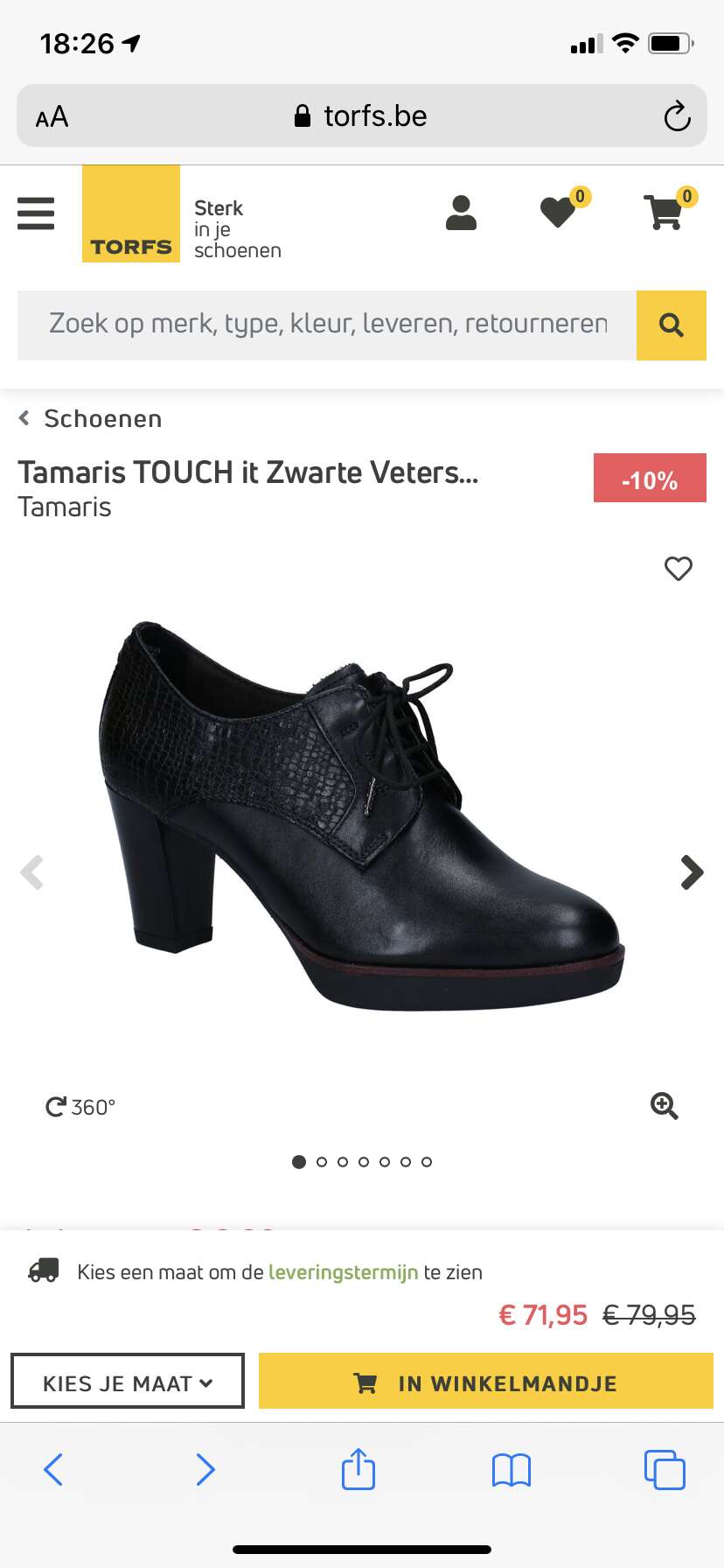Image resolution: width=724 pixels, height=1568 pixels.
Task: Toggle favorite heart on the shoe image
Action: coord(679,569)
